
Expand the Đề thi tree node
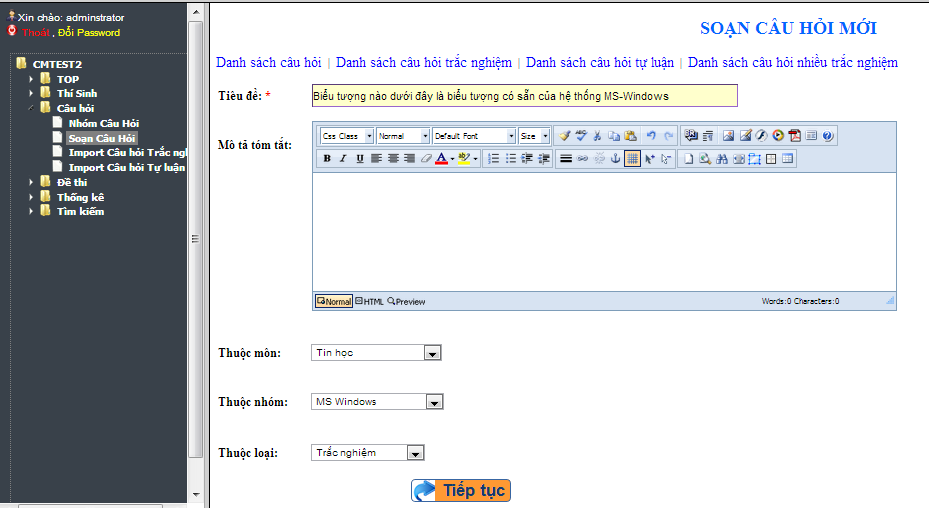(x=31, y=182)
